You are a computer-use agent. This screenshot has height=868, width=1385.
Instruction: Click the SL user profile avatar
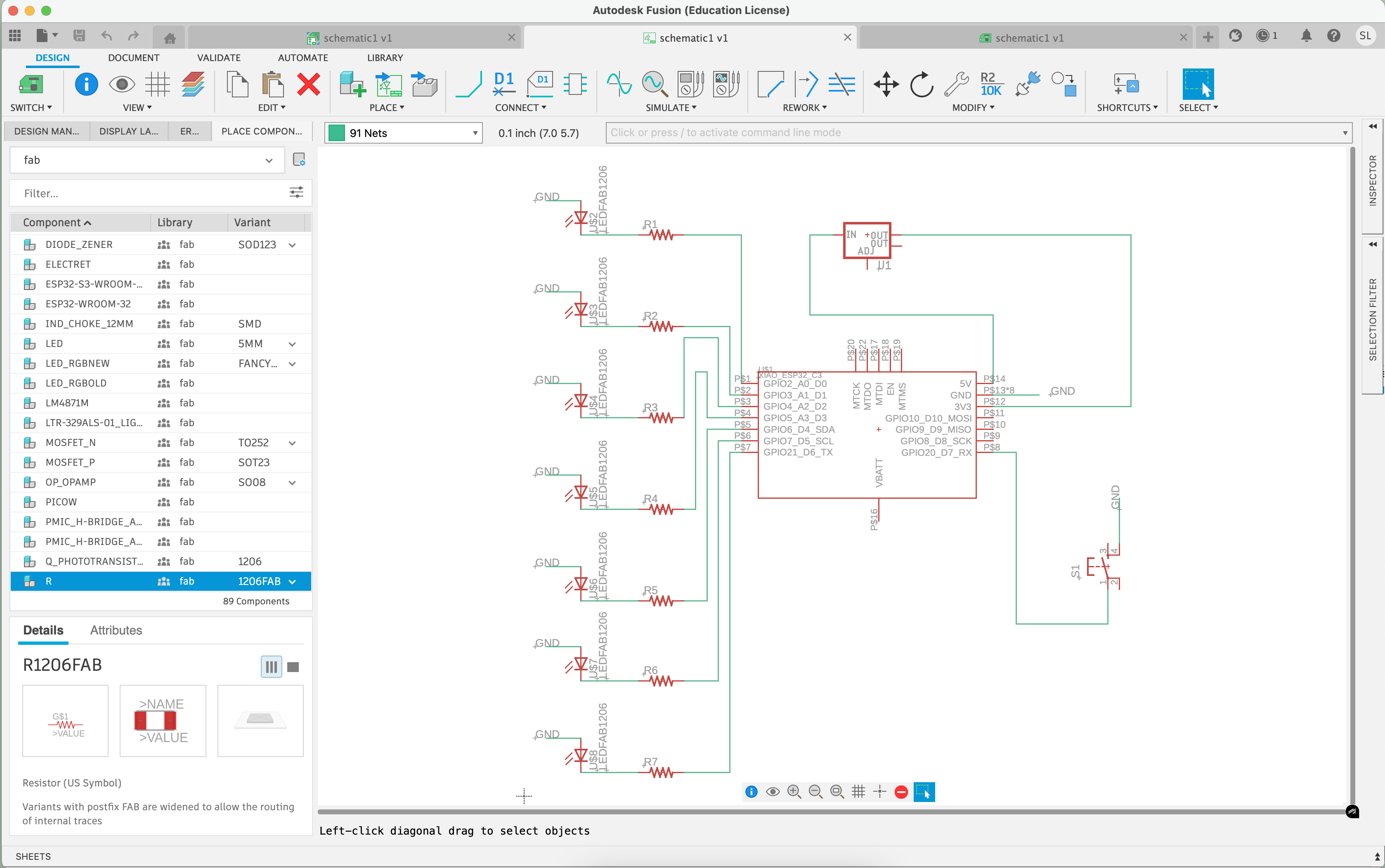(x=1365, y=35)
